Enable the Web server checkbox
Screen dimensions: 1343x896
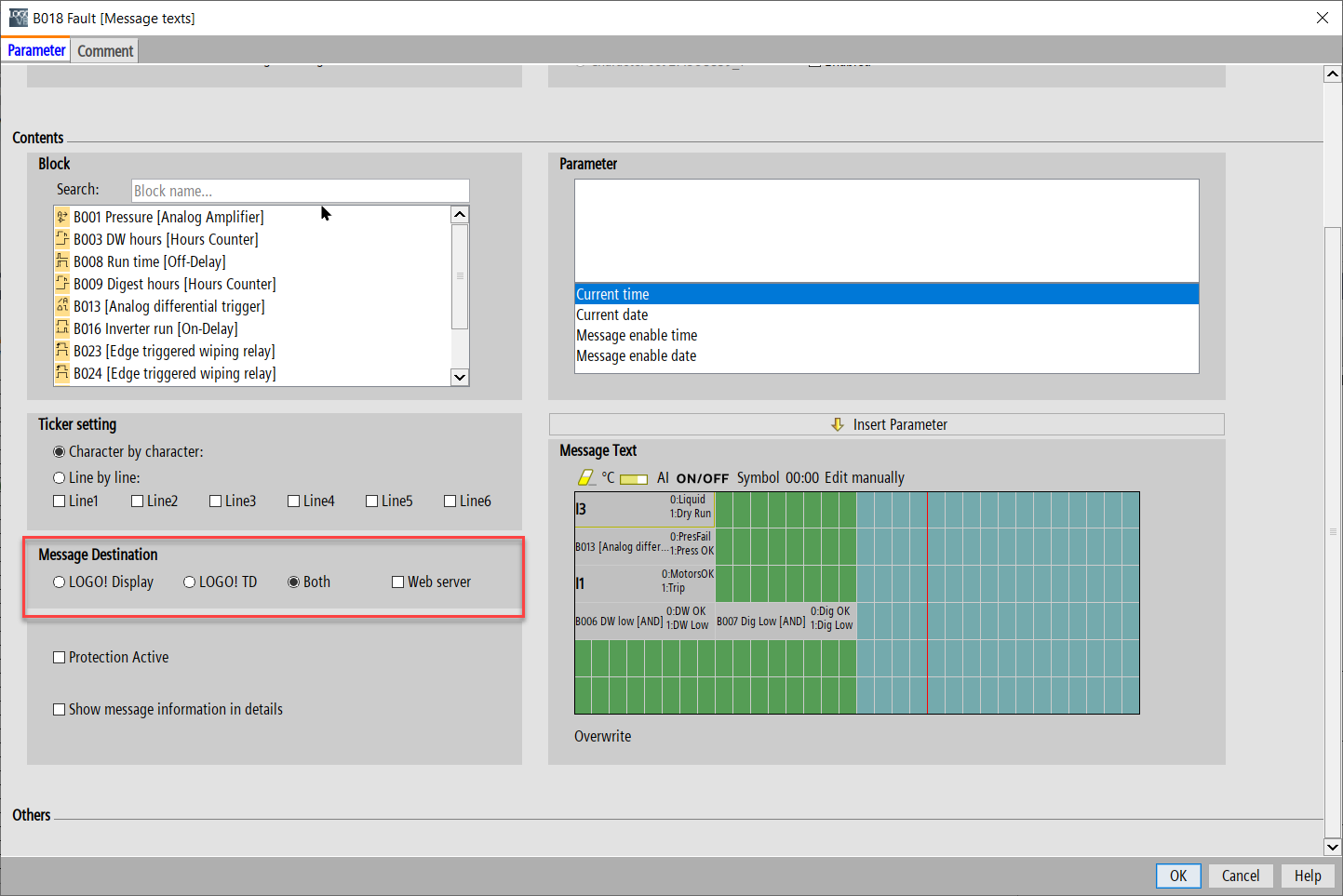(x=398, y=582)
